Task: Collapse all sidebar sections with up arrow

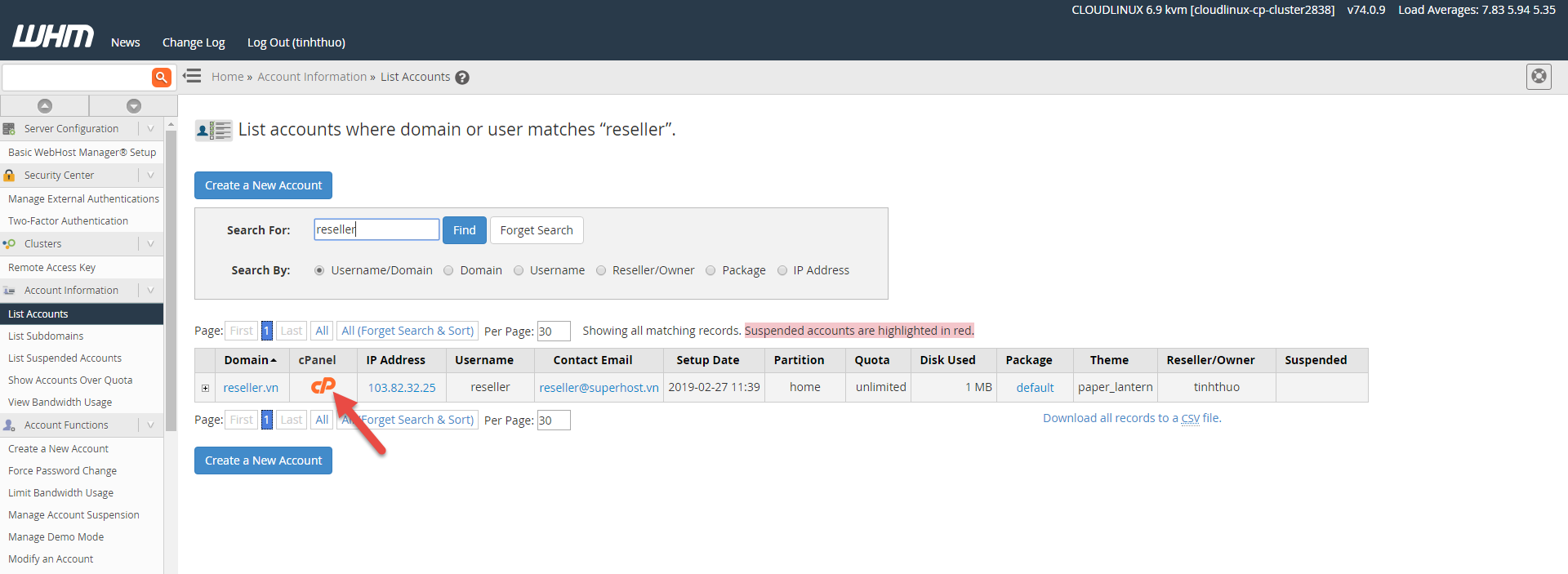Action: coord(45,105)
